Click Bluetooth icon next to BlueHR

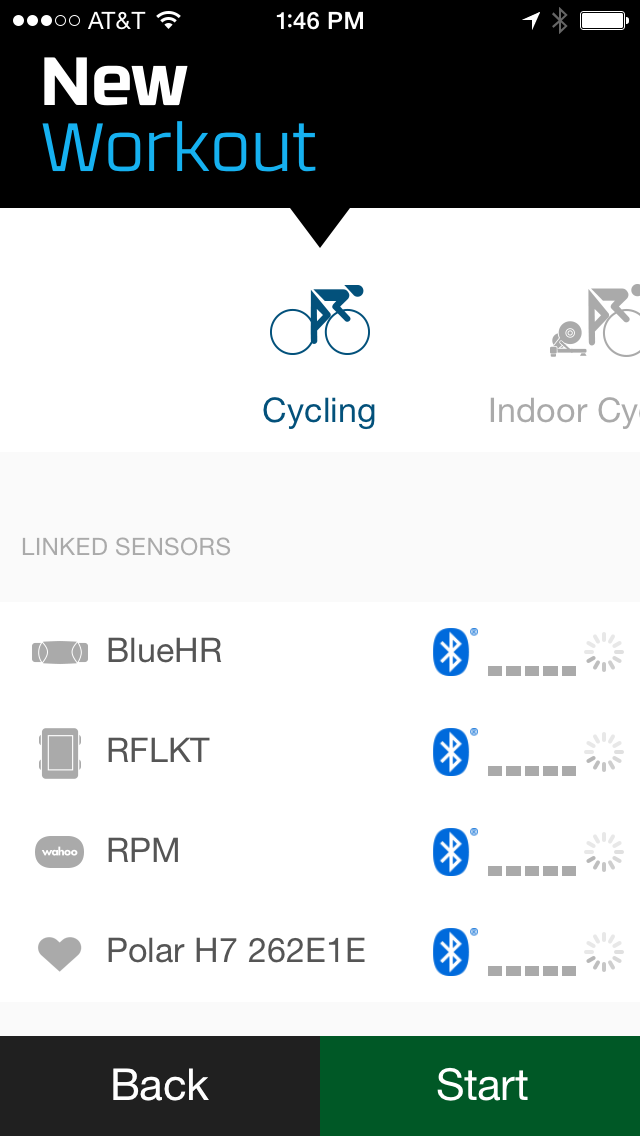[453, 651]
